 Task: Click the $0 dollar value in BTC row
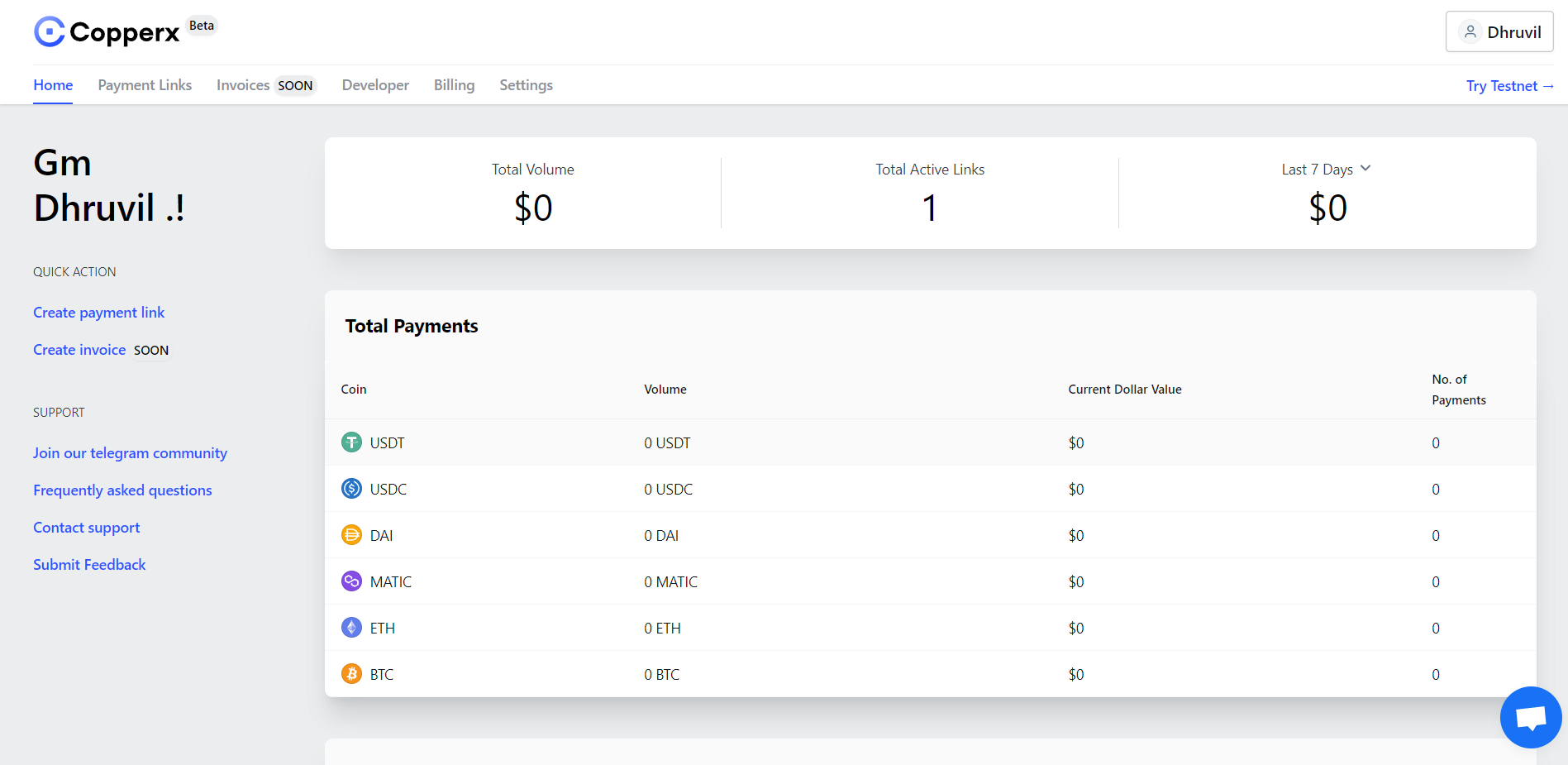(1076, 675)
